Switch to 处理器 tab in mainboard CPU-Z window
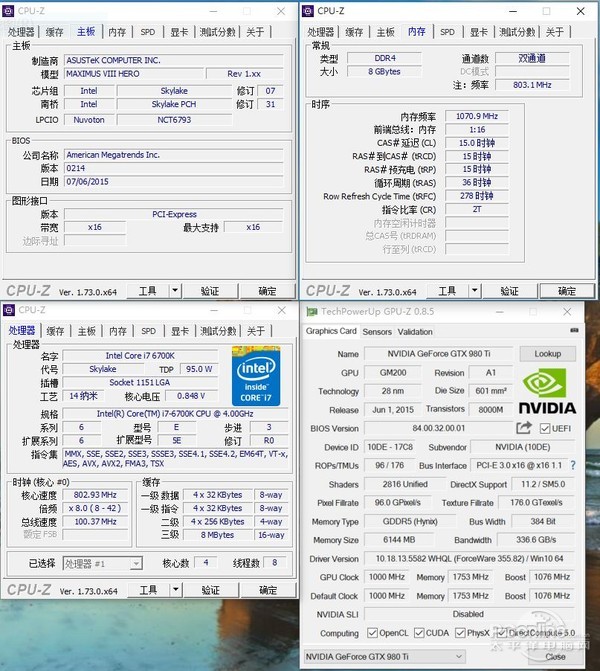600x671 pixels. (x=21, y=32)
